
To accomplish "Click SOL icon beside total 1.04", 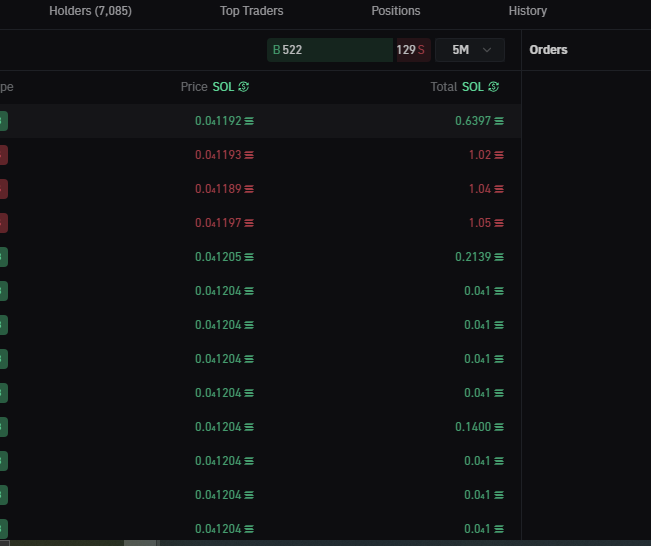I will (x=499, y=189).
